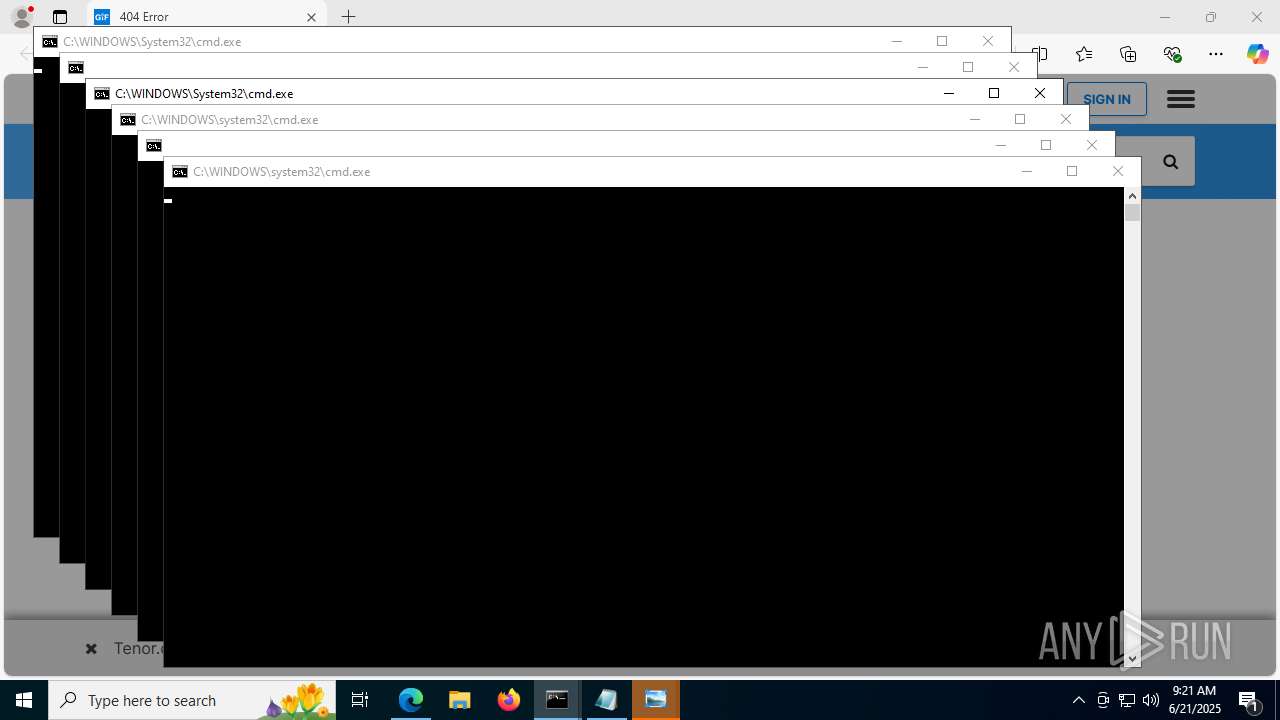
Task: Close the frontmost cmd.exe window
Action: coord(1118,171)
